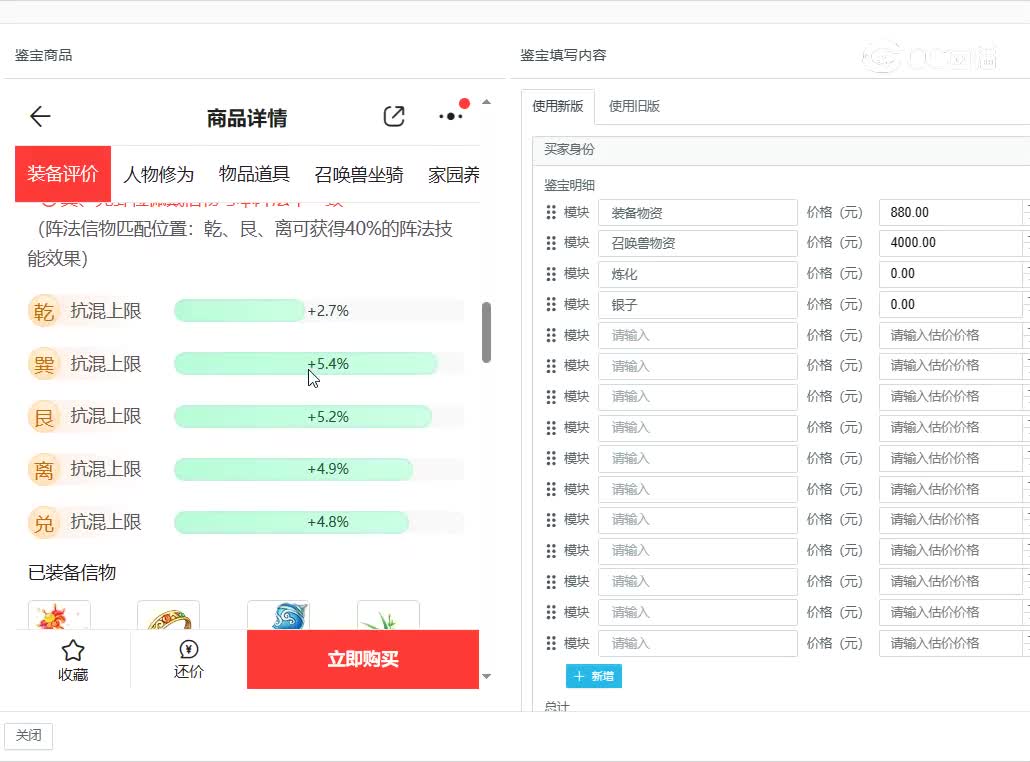This screenshot has width=1030, height=762.
Task: Click the 关闭 button at bottom left
Action: coord(28,736)
